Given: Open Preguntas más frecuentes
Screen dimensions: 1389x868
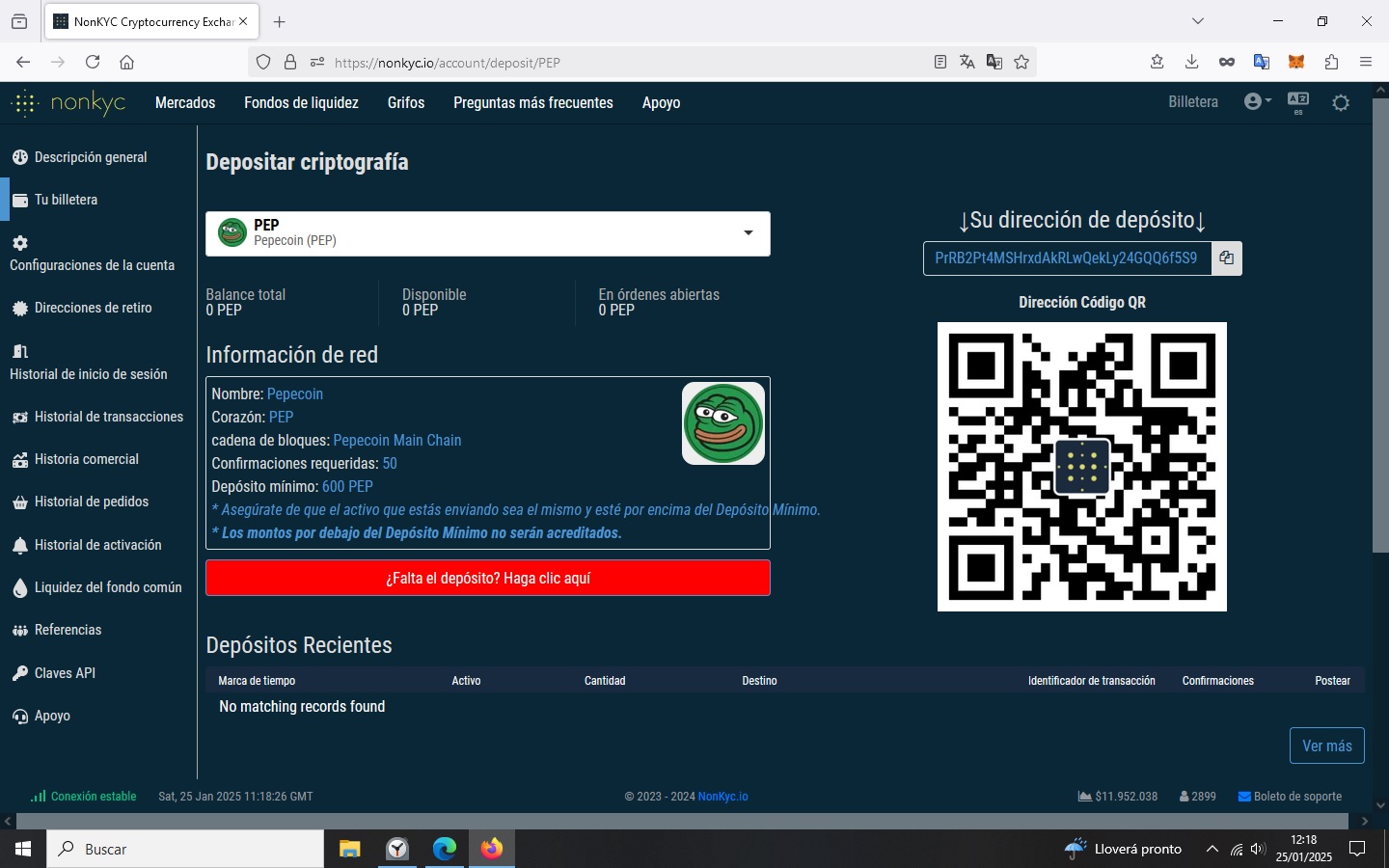Looking at the screenshot, I should tap(533, 102).
